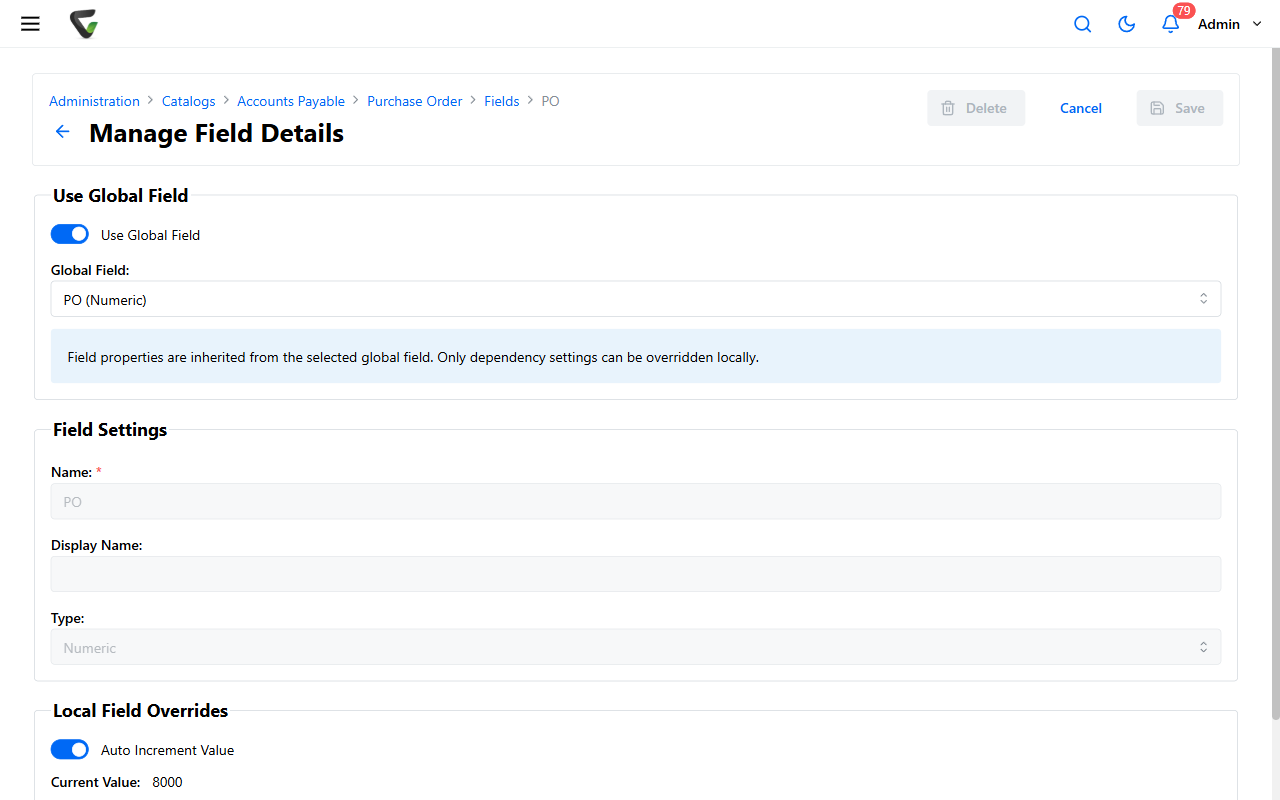The width and height of the screenshot is (1280, 800).
Task: Expand the Admin user menu
Action: (1230, 24)
